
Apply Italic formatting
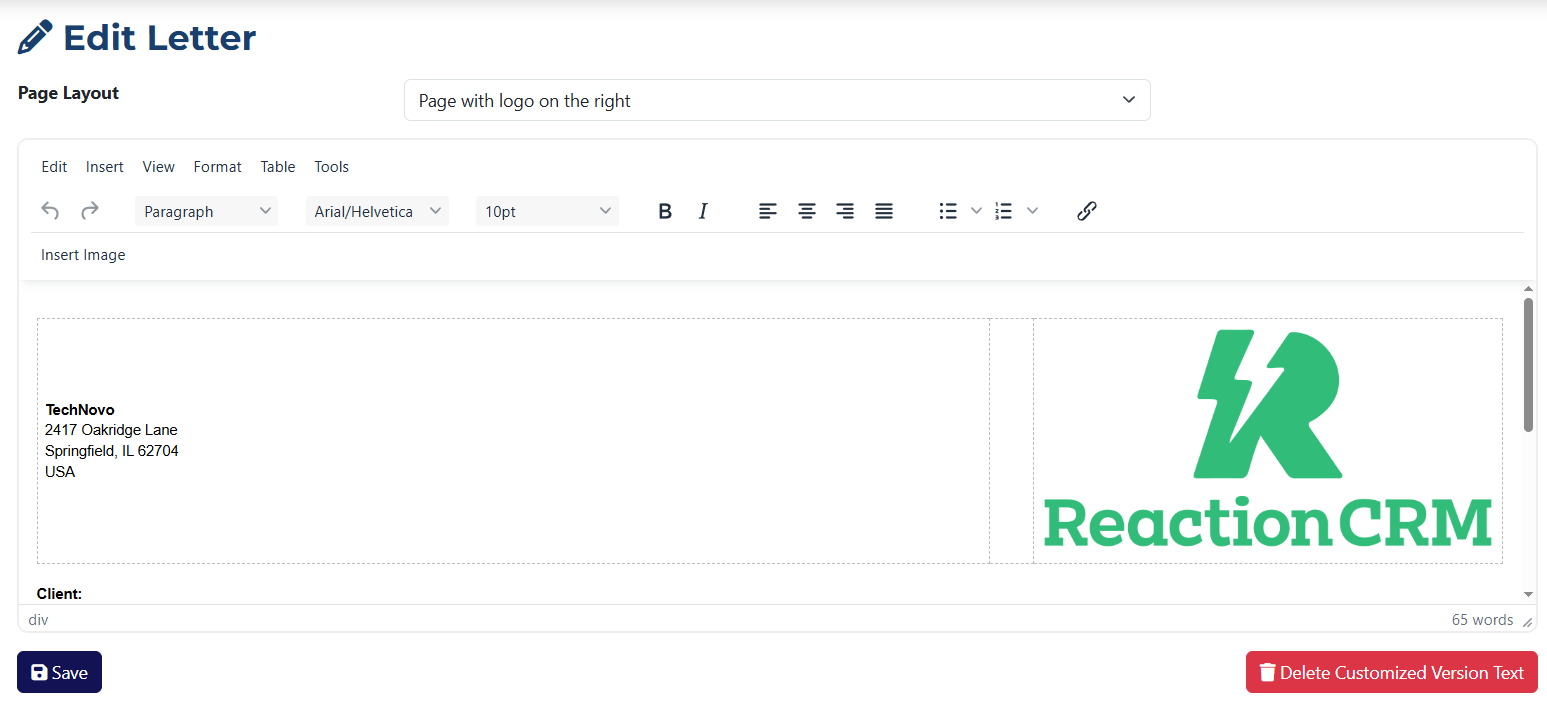click(x=703, y=211)
